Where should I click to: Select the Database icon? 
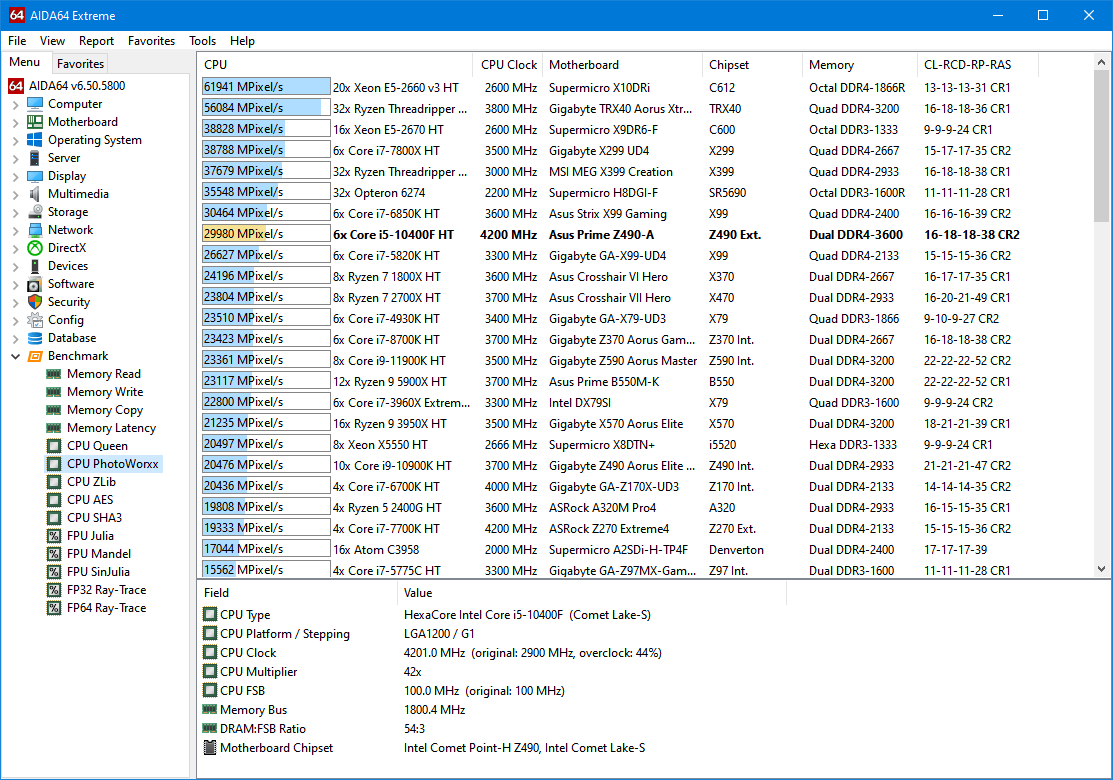coord(35,338)
